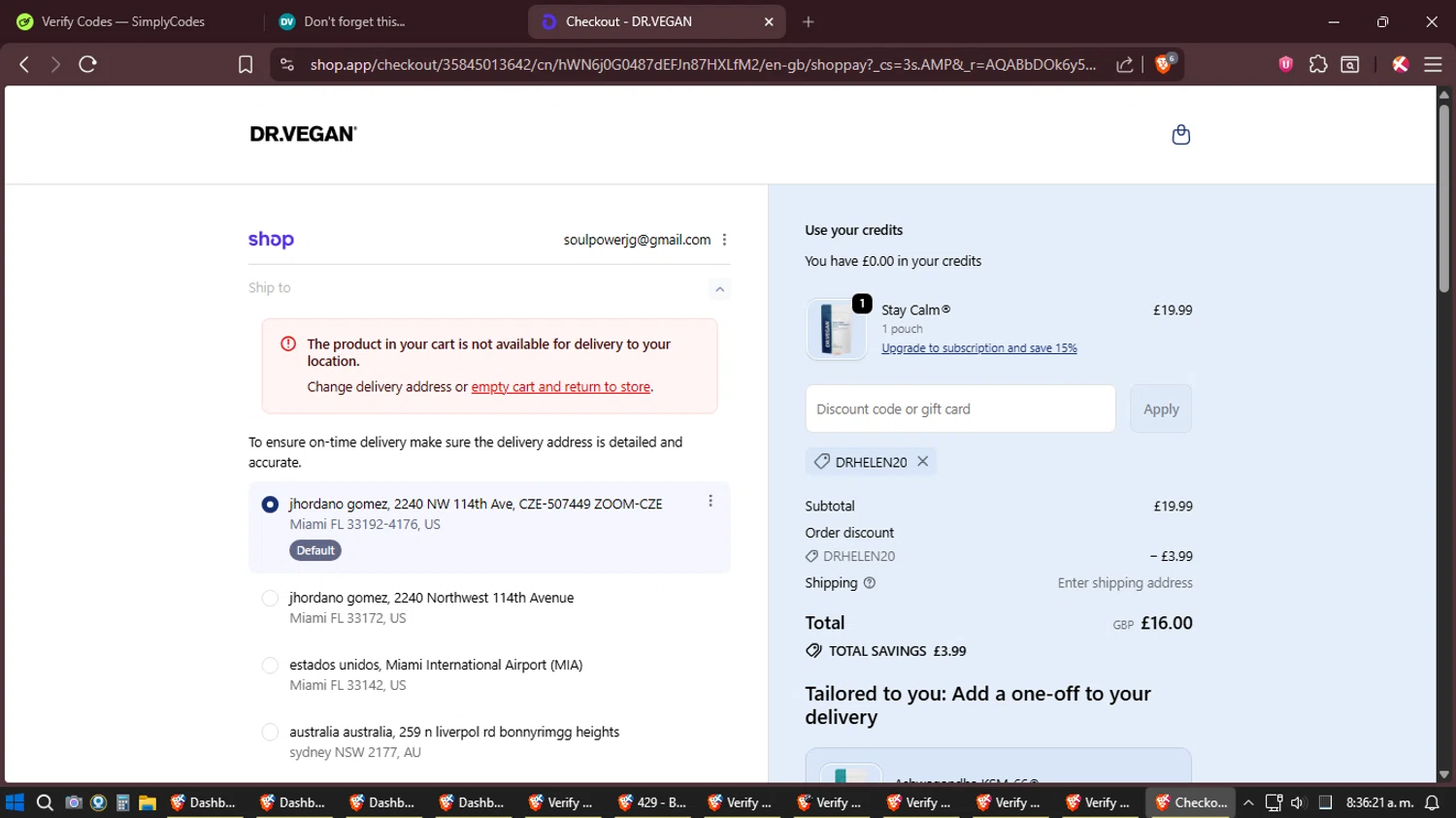Open the File Explorer taskbar icon
The width and height of the screenshot is (1456, 818).
tap(148, 802)
